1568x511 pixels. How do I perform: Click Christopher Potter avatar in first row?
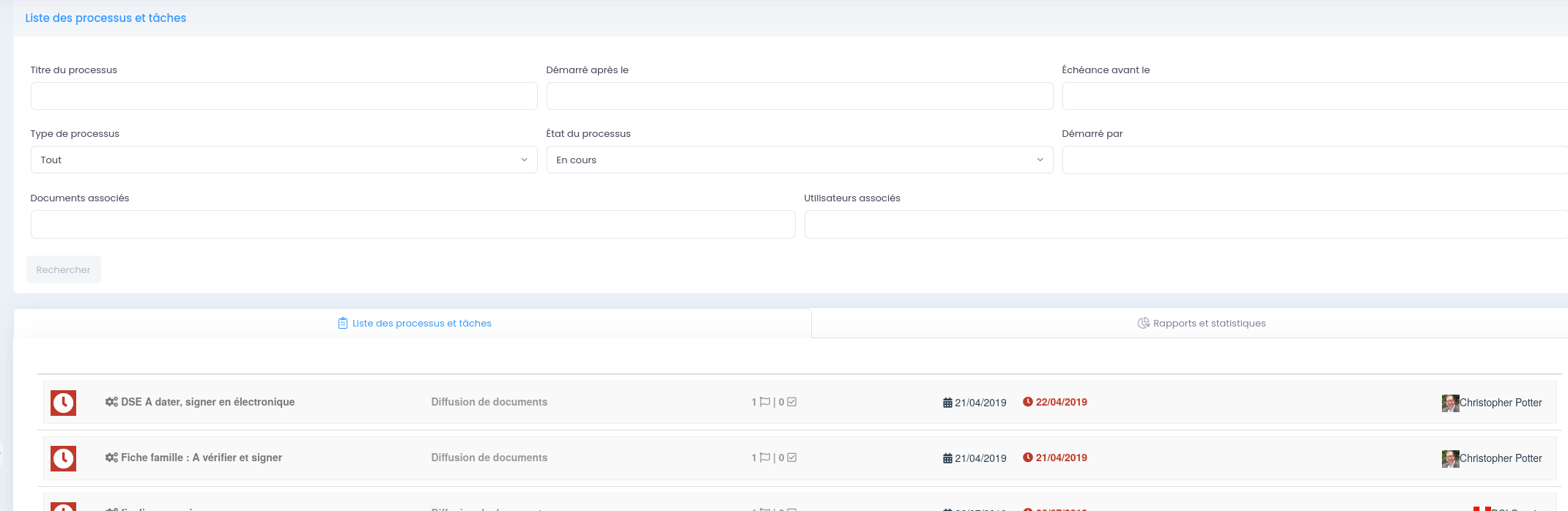[1450, 403]
